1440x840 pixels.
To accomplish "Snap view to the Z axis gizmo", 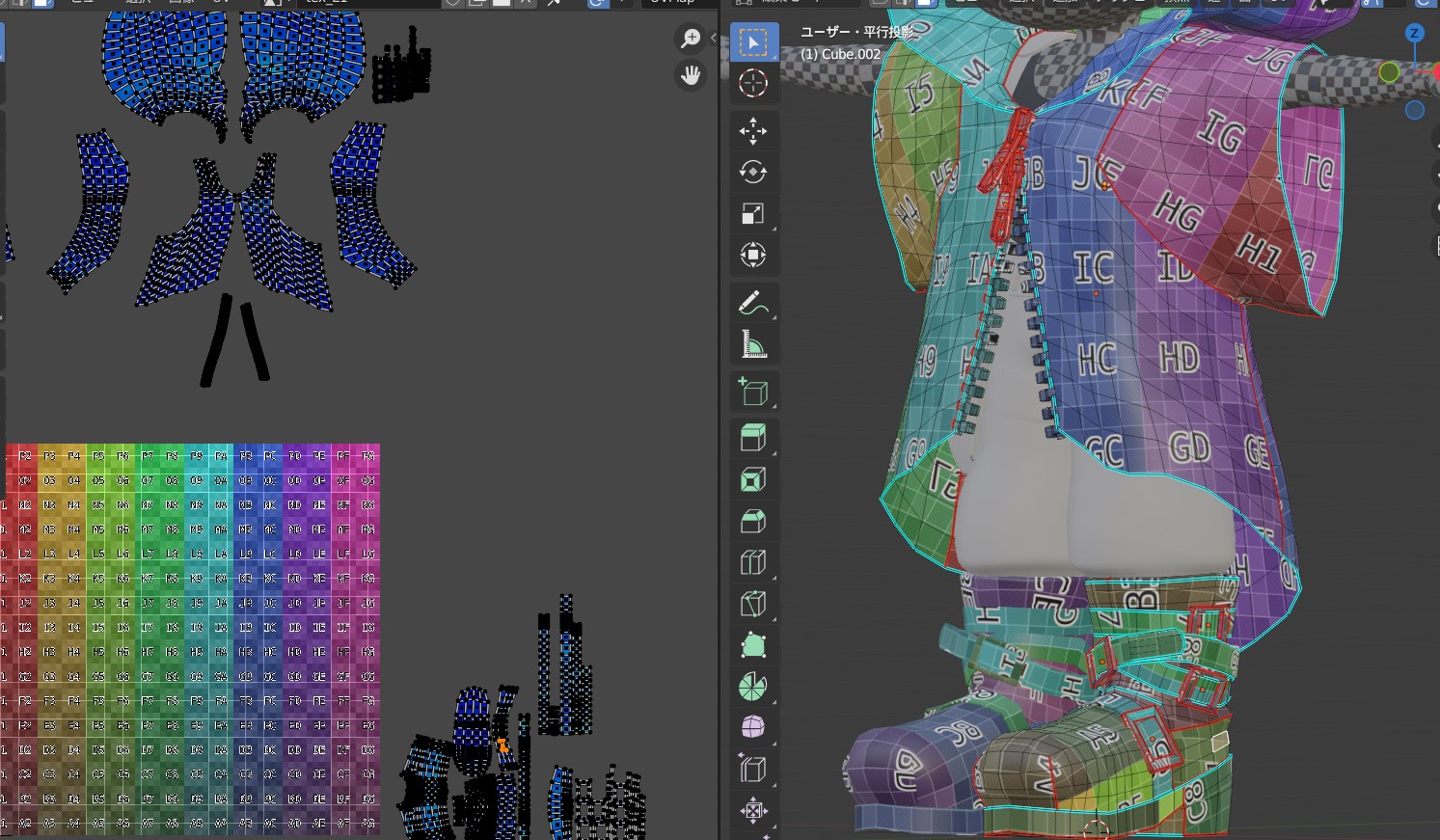I will 1415,33.
